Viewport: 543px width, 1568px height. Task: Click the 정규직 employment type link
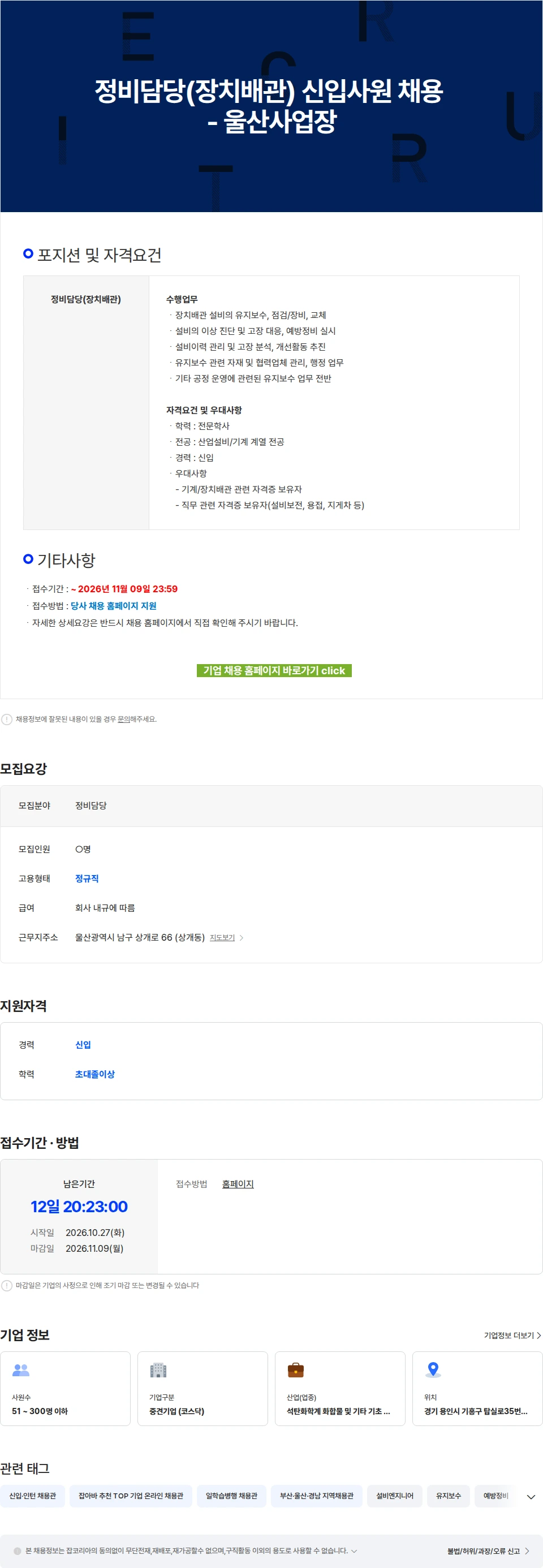click(87, 878)
